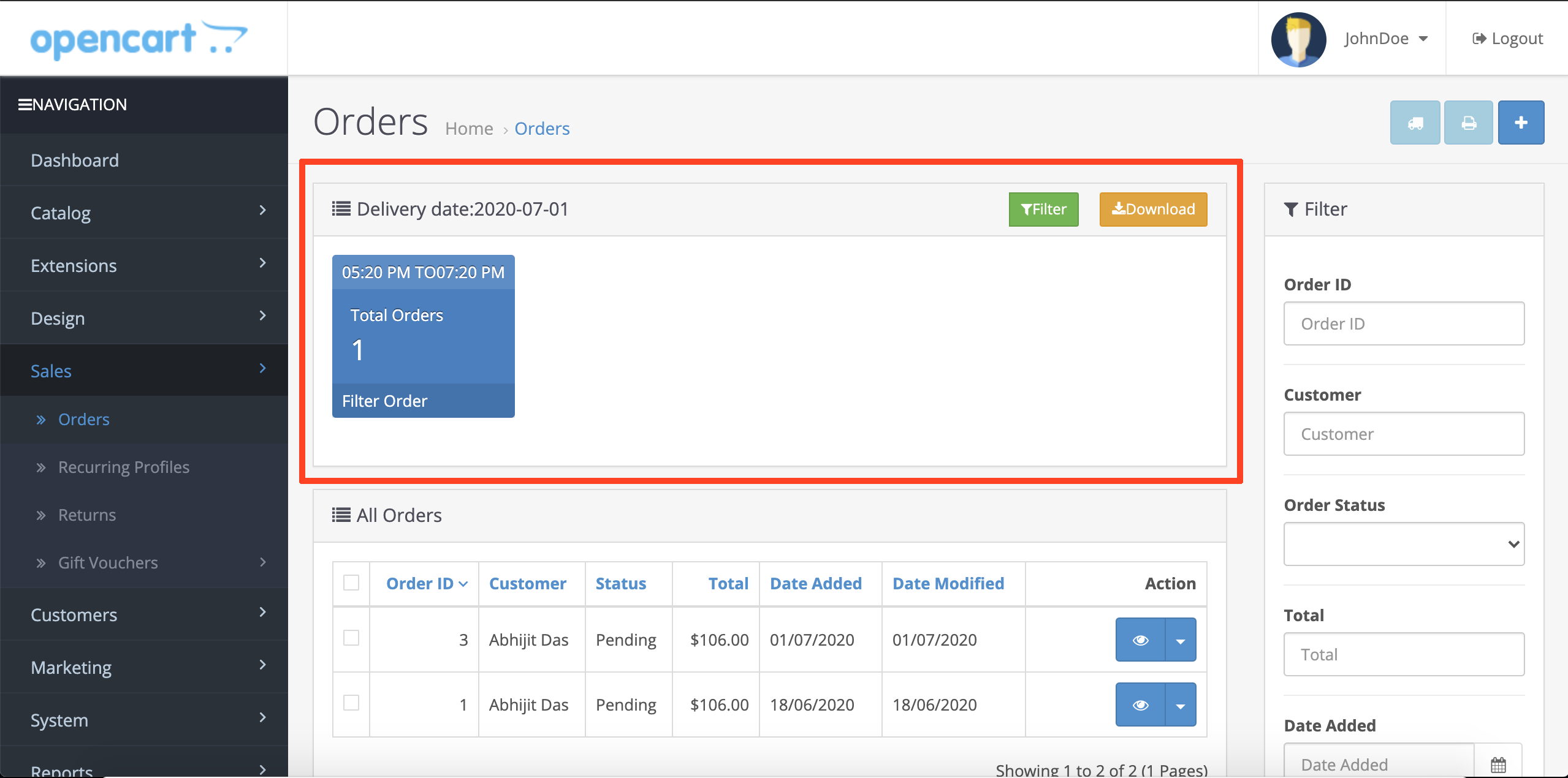The image size is (1568, 778).
Task: Expand the Extensions menu
Action: (144, 266)
